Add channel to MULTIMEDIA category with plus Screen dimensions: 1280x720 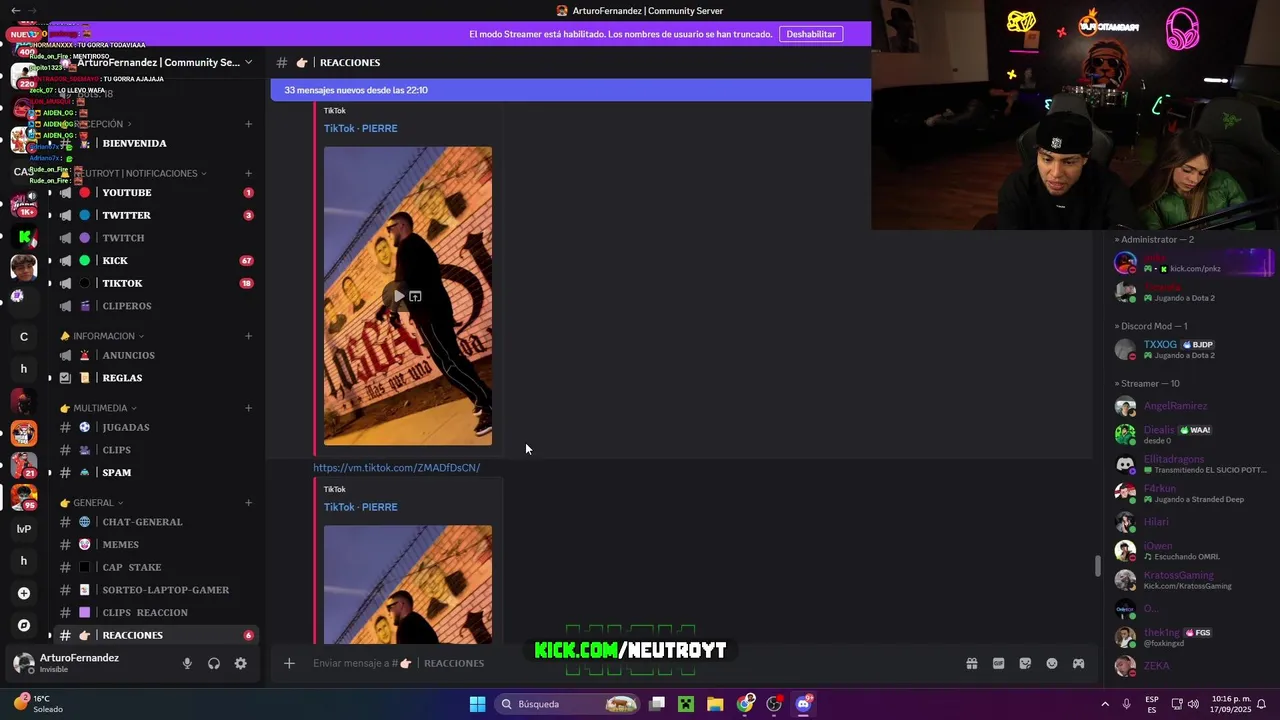coord(248,408)
